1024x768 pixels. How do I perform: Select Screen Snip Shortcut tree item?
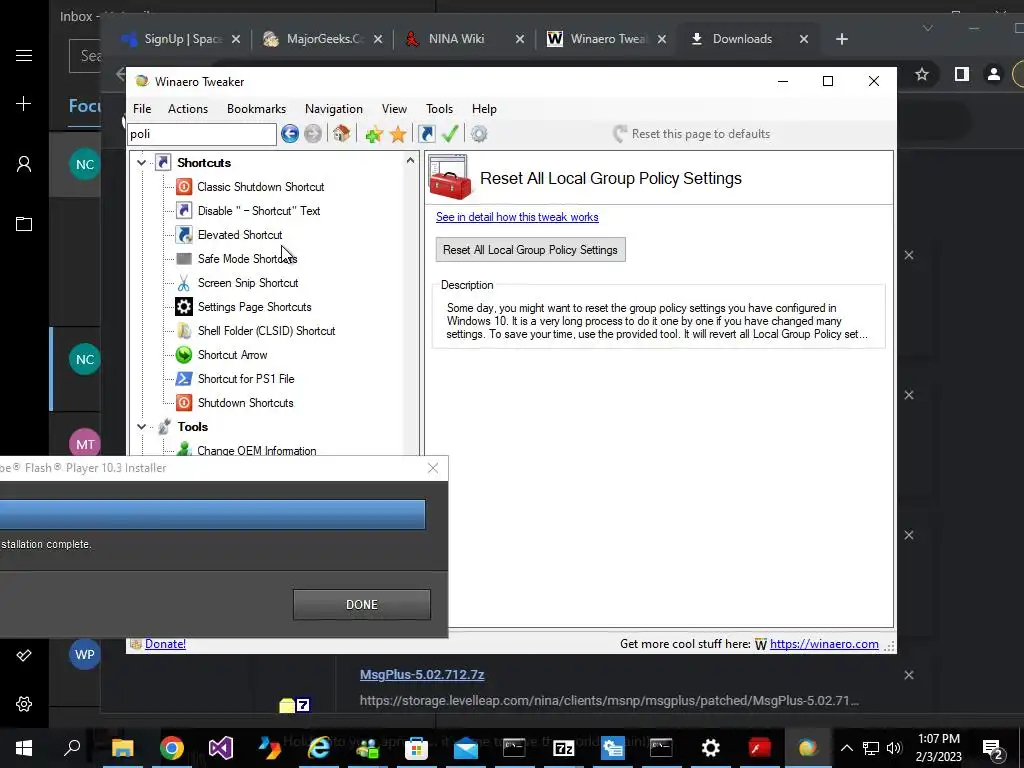coord(248,283)
